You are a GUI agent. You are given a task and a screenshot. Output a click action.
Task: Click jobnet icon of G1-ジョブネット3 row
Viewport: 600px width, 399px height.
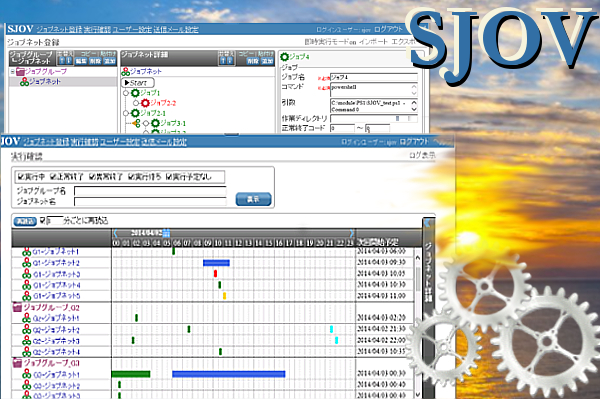26,274
